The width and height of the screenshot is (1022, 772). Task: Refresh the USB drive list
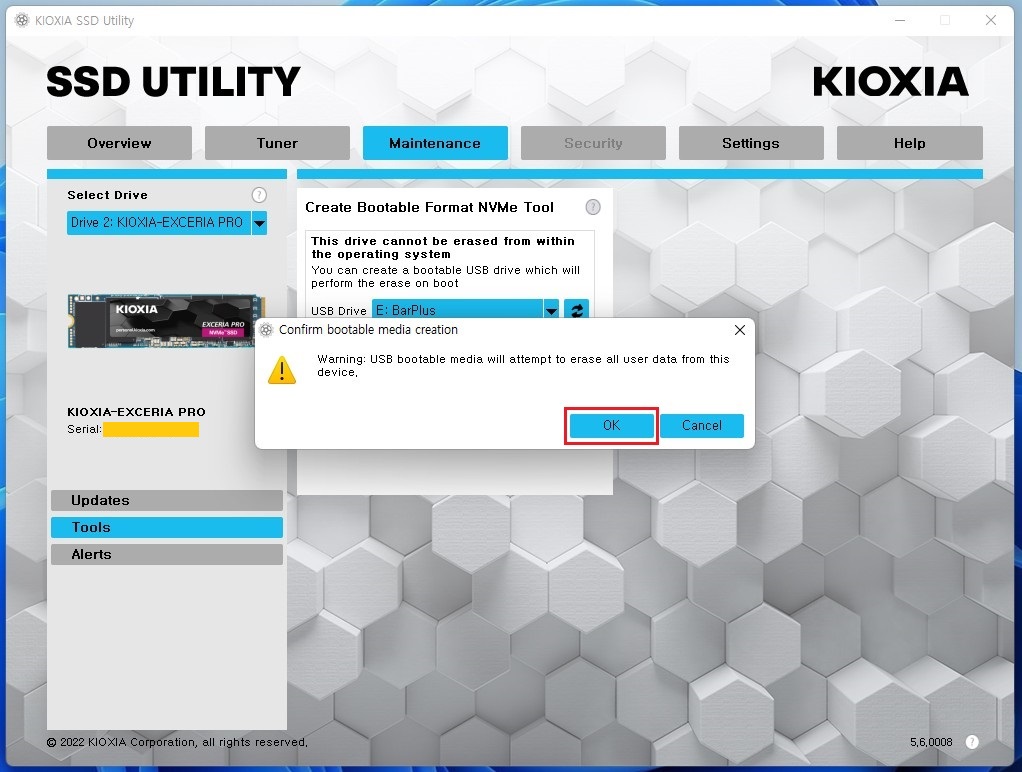pyautogui.click(x=576, y=310)
